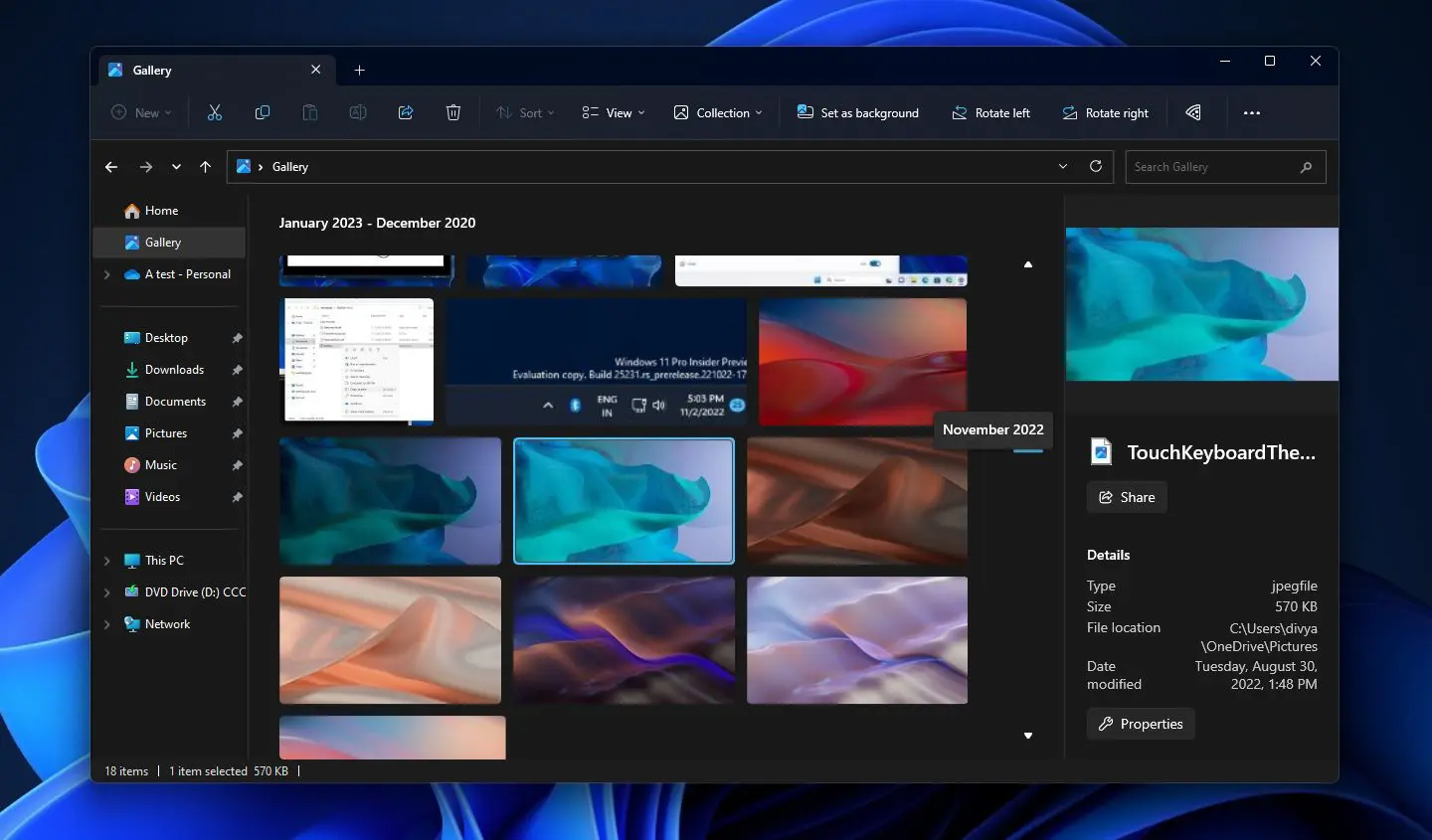The image size is (1432, 840).
Task: Rename the selected file
Action: (357, 112)
